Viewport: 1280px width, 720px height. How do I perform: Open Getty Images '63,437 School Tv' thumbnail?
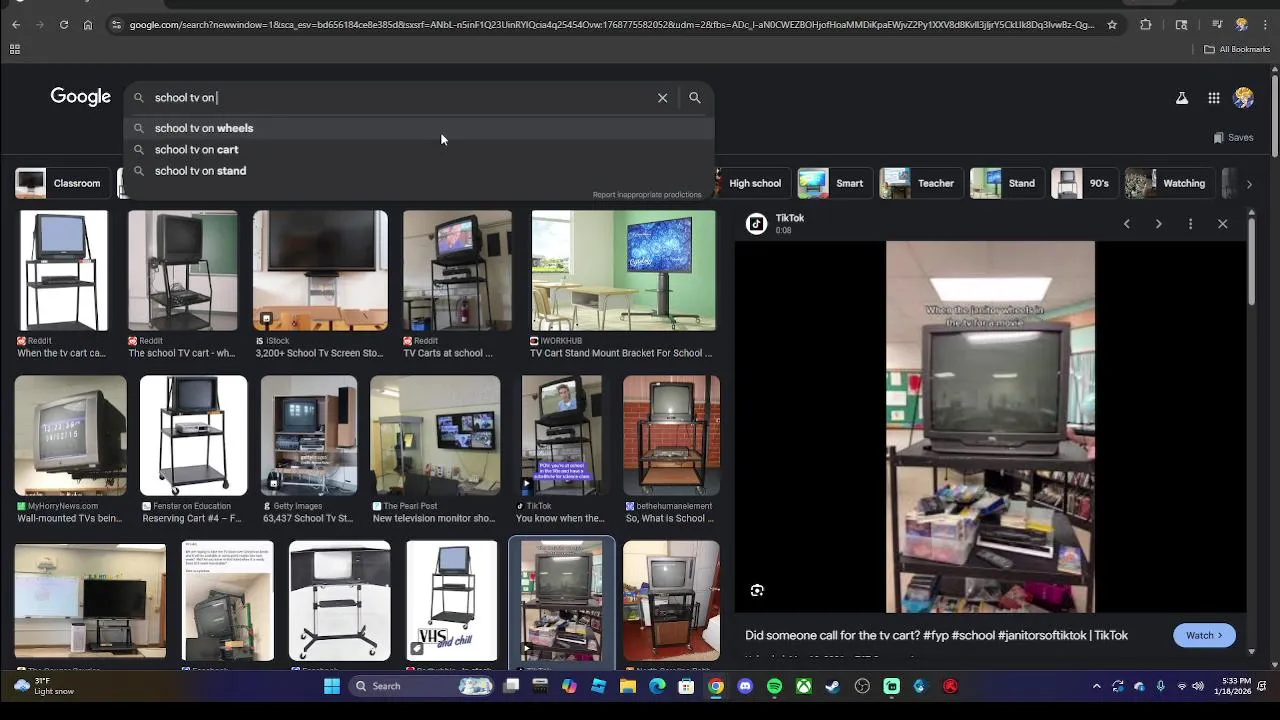point(309,436)
